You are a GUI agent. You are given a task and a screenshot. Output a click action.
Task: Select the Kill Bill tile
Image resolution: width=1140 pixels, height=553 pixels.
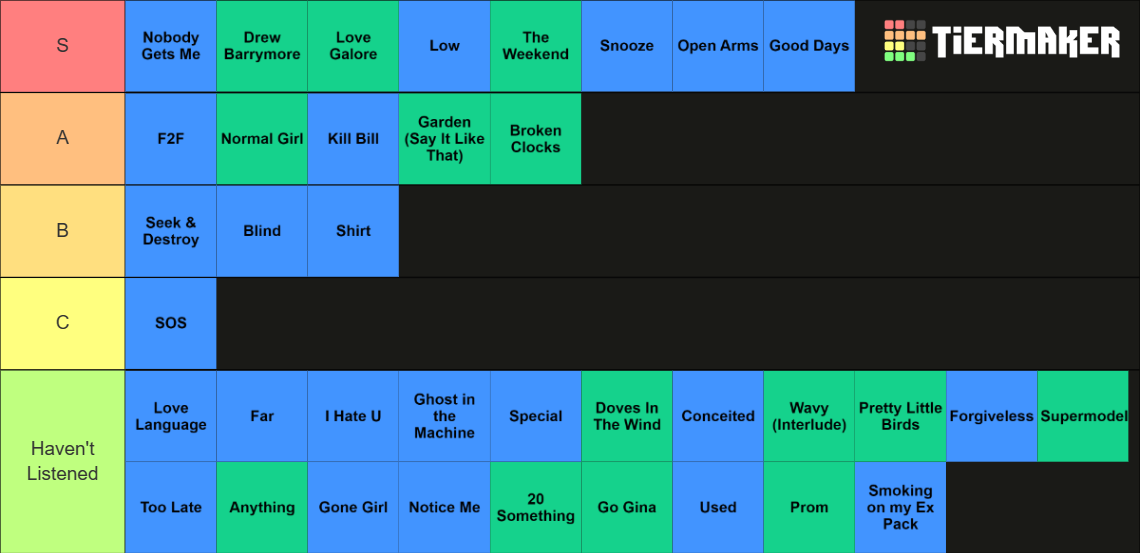(353, 138)
